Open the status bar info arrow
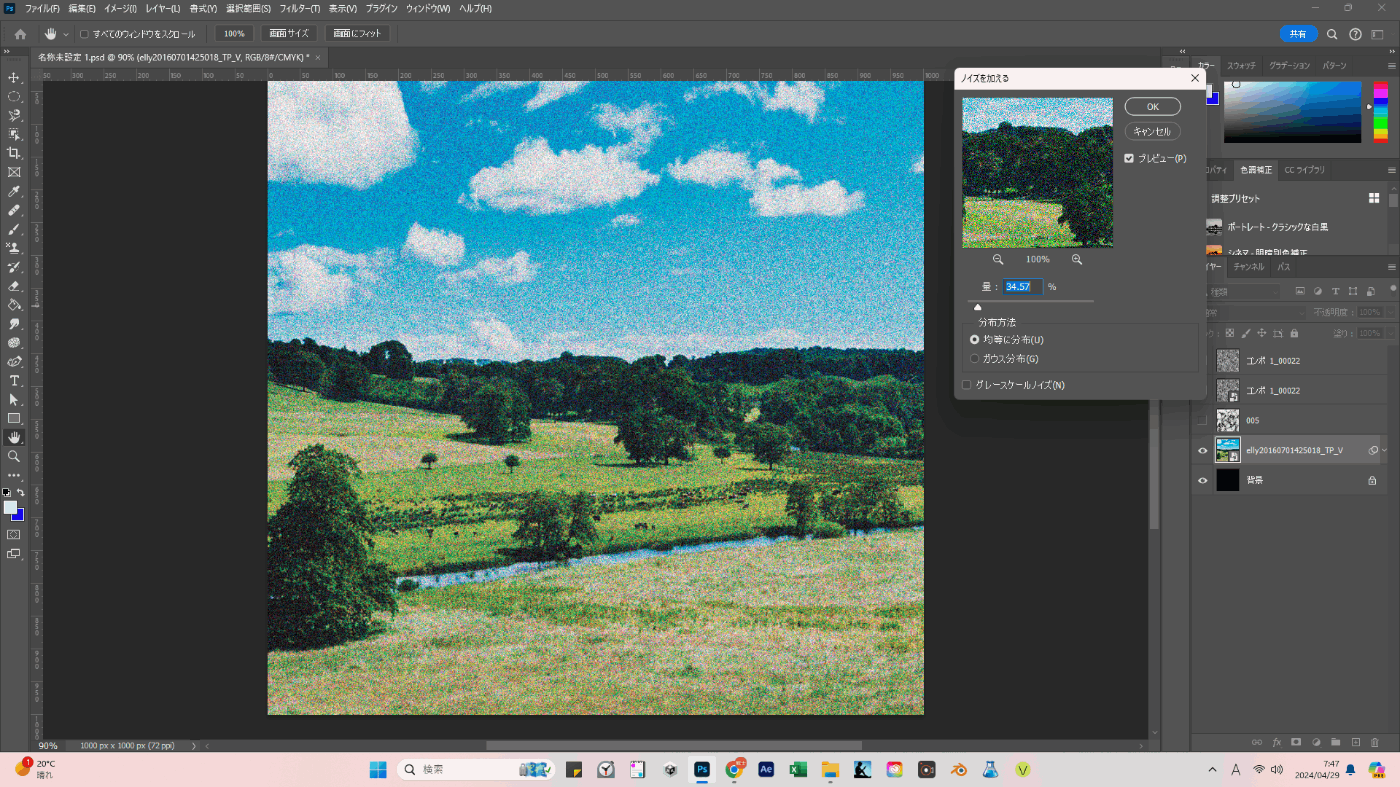 (x=193, y=746)
